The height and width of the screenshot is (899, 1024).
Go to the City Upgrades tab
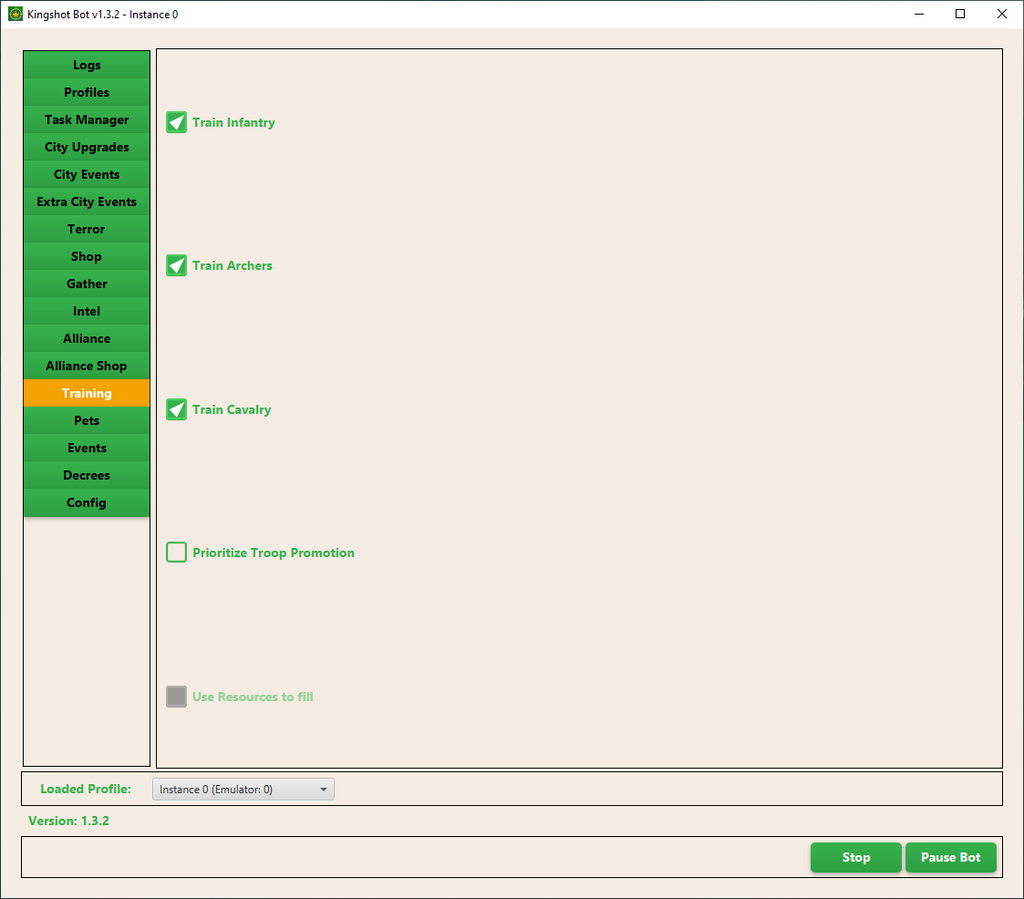coord(87,147)
